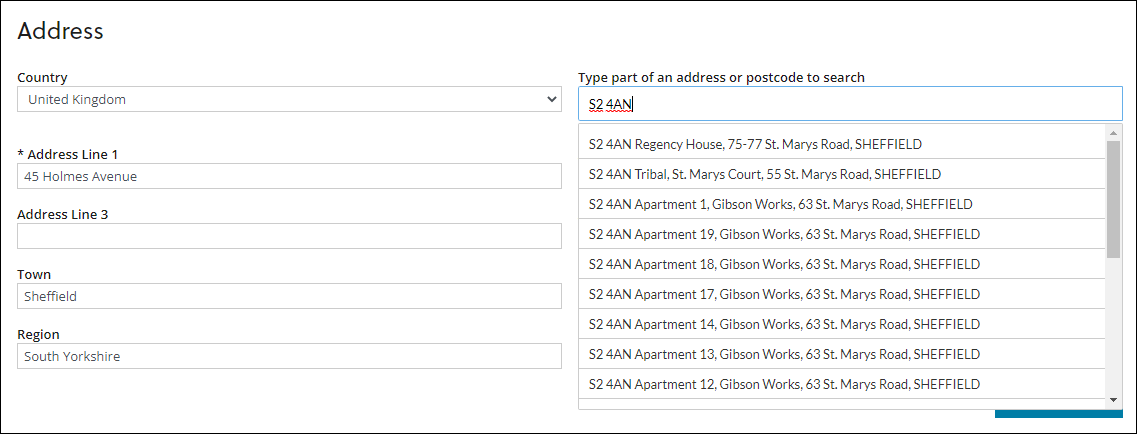Select Tribal, St. Marys Court address
Viewport: 1137px width, 434px height.
point(765,174)
